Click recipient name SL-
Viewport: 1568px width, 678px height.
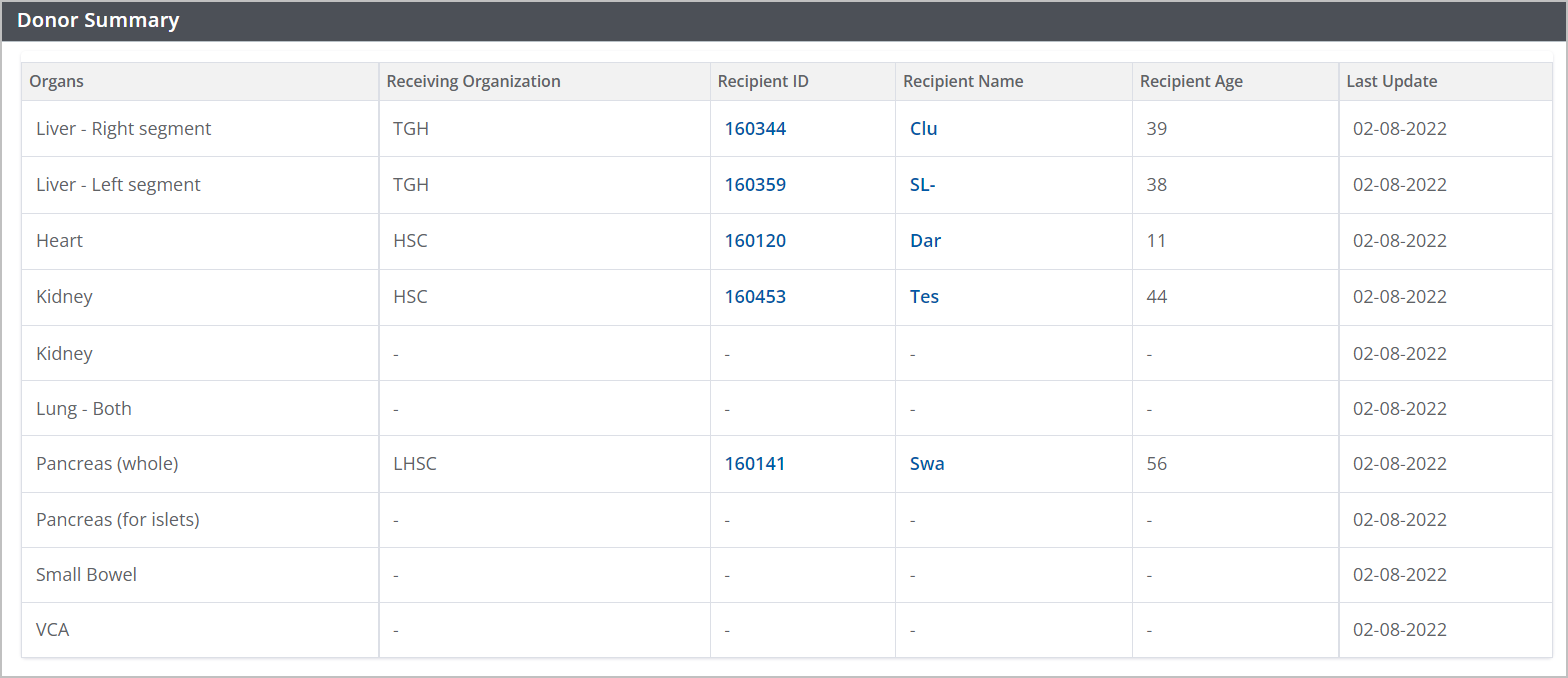click(x=922, y=185)
